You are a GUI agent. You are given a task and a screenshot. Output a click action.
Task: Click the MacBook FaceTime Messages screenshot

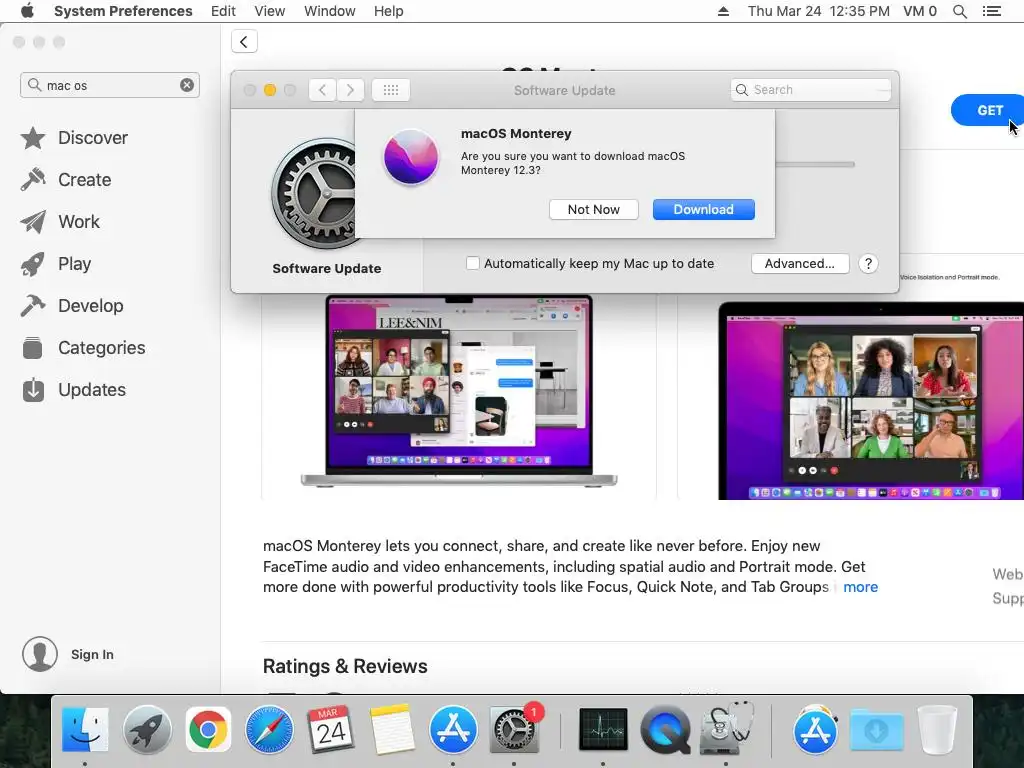coord(458,391)
